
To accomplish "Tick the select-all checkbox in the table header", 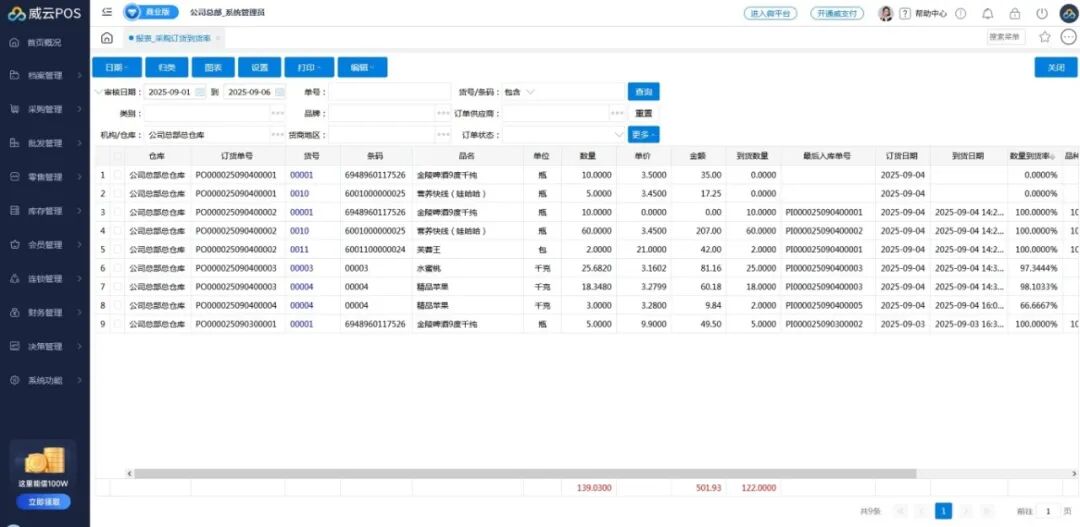I will (x=119, y=156).
